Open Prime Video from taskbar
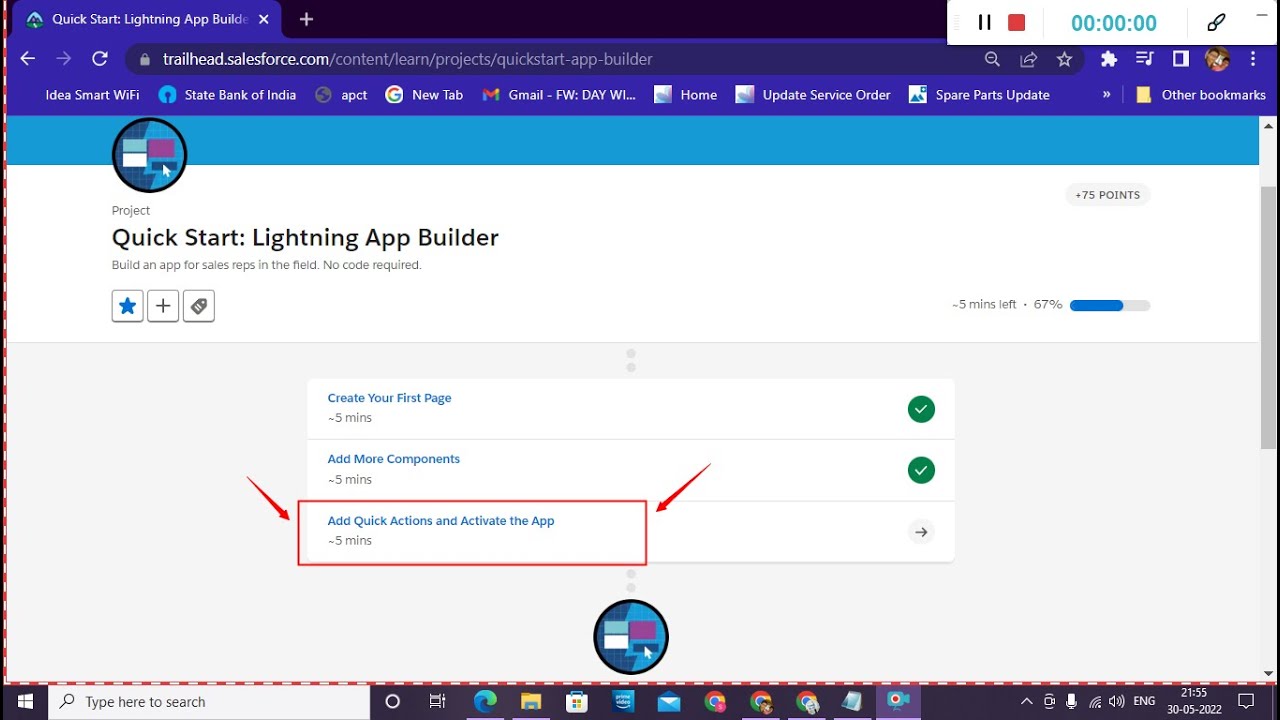1280x720 pixels. click(x=623, y=702)
